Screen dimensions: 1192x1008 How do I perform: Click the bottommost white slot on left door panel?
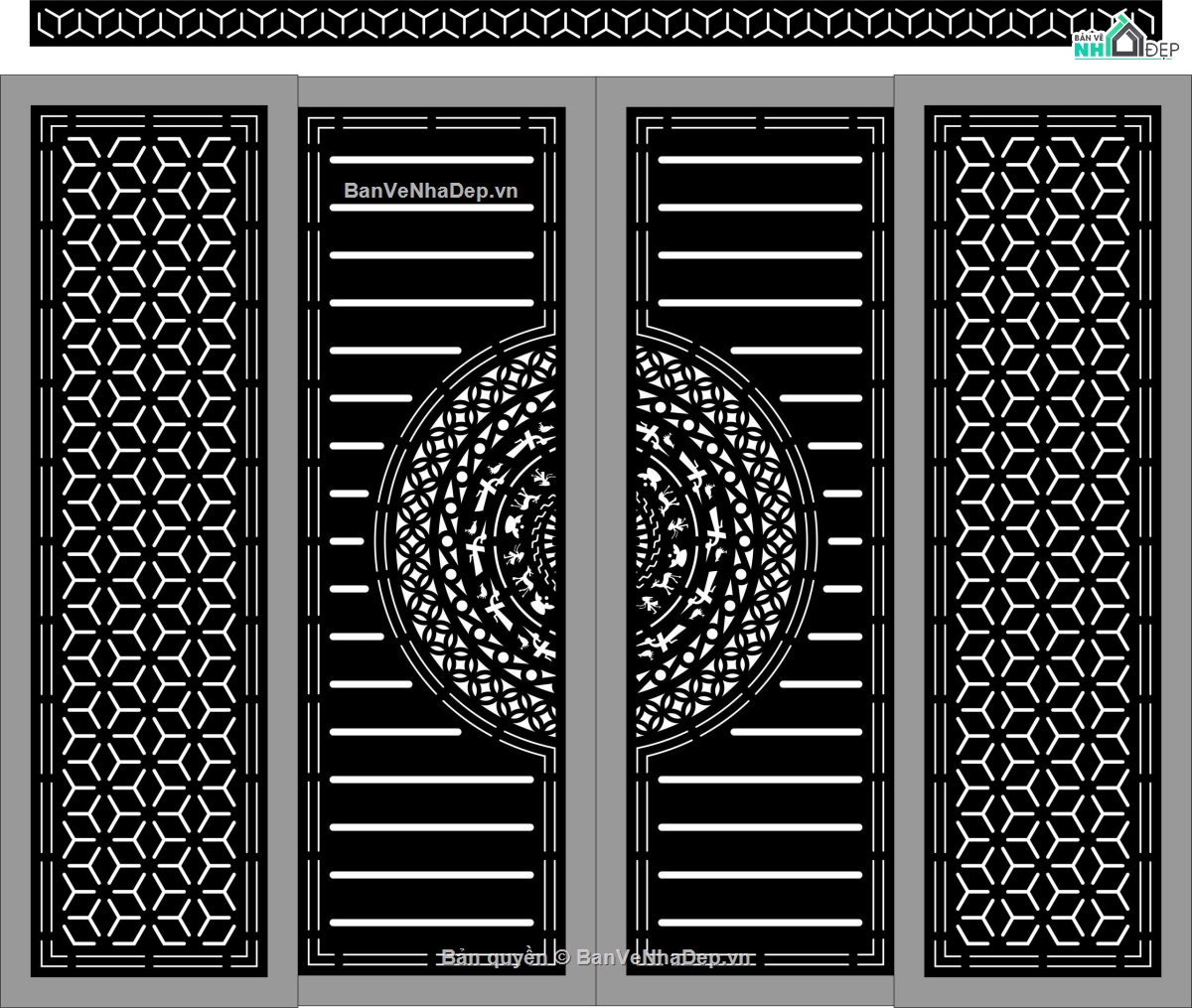[x=431, y=923]
